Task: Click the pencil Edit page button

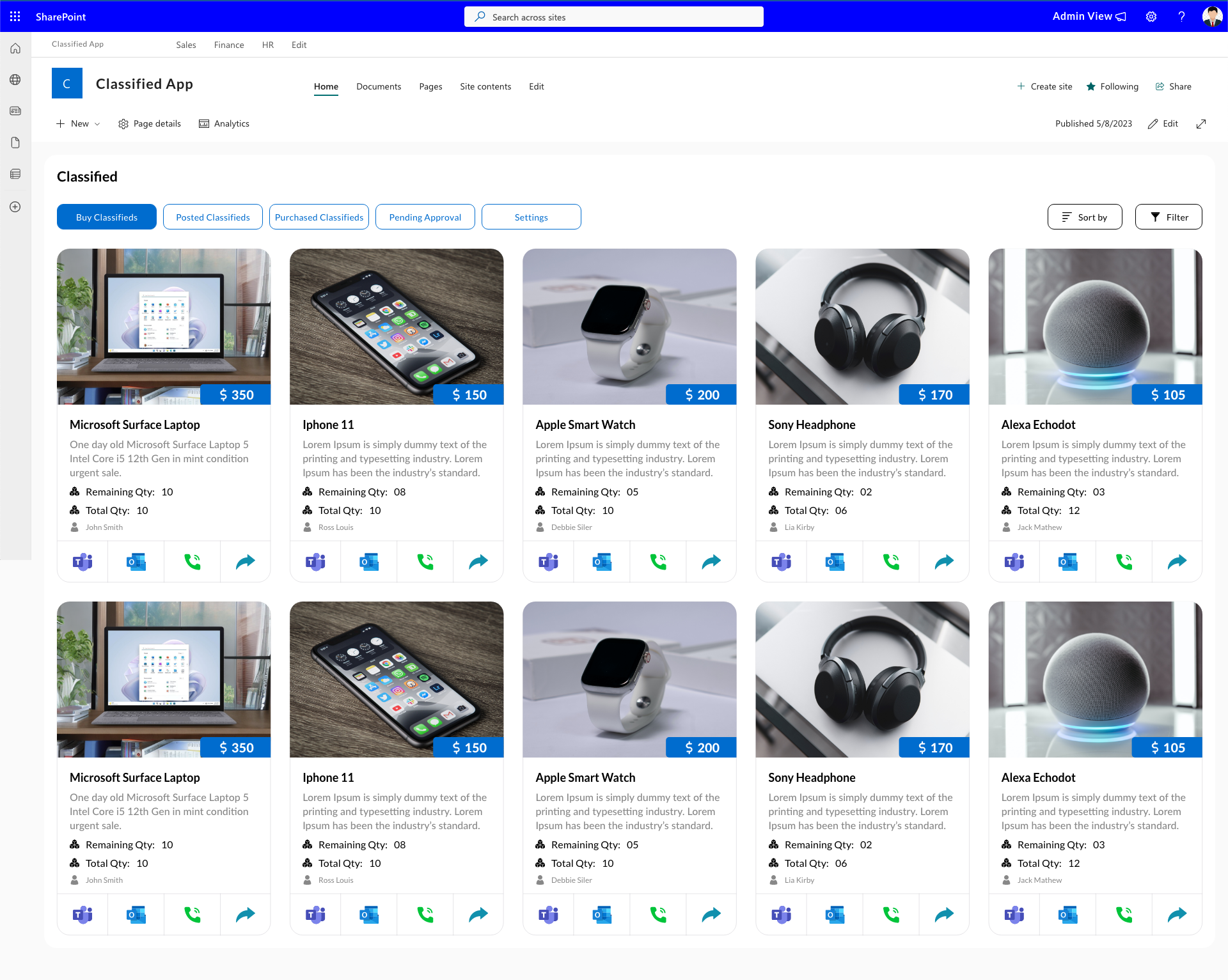Action: point(1163,124)
